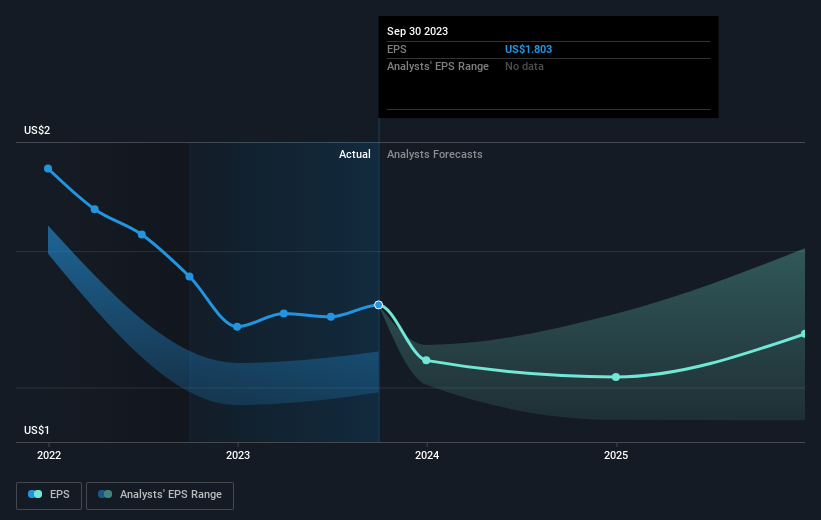Select the Sep 30 2023 EPS data point
Image resolution: width=821 pixels, height=520 pixels.
[x=379, y=305]
